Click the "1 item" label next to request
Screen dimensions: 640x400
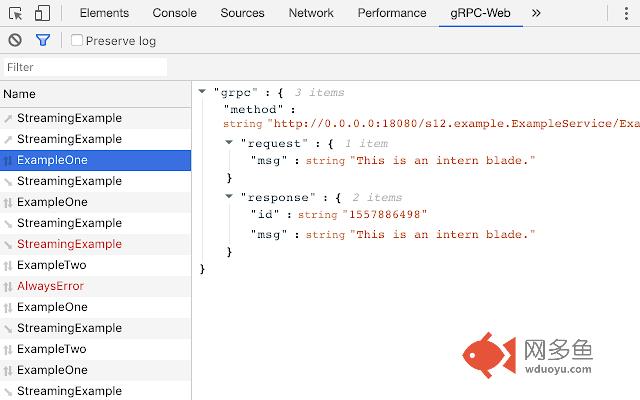pos(366,144)
